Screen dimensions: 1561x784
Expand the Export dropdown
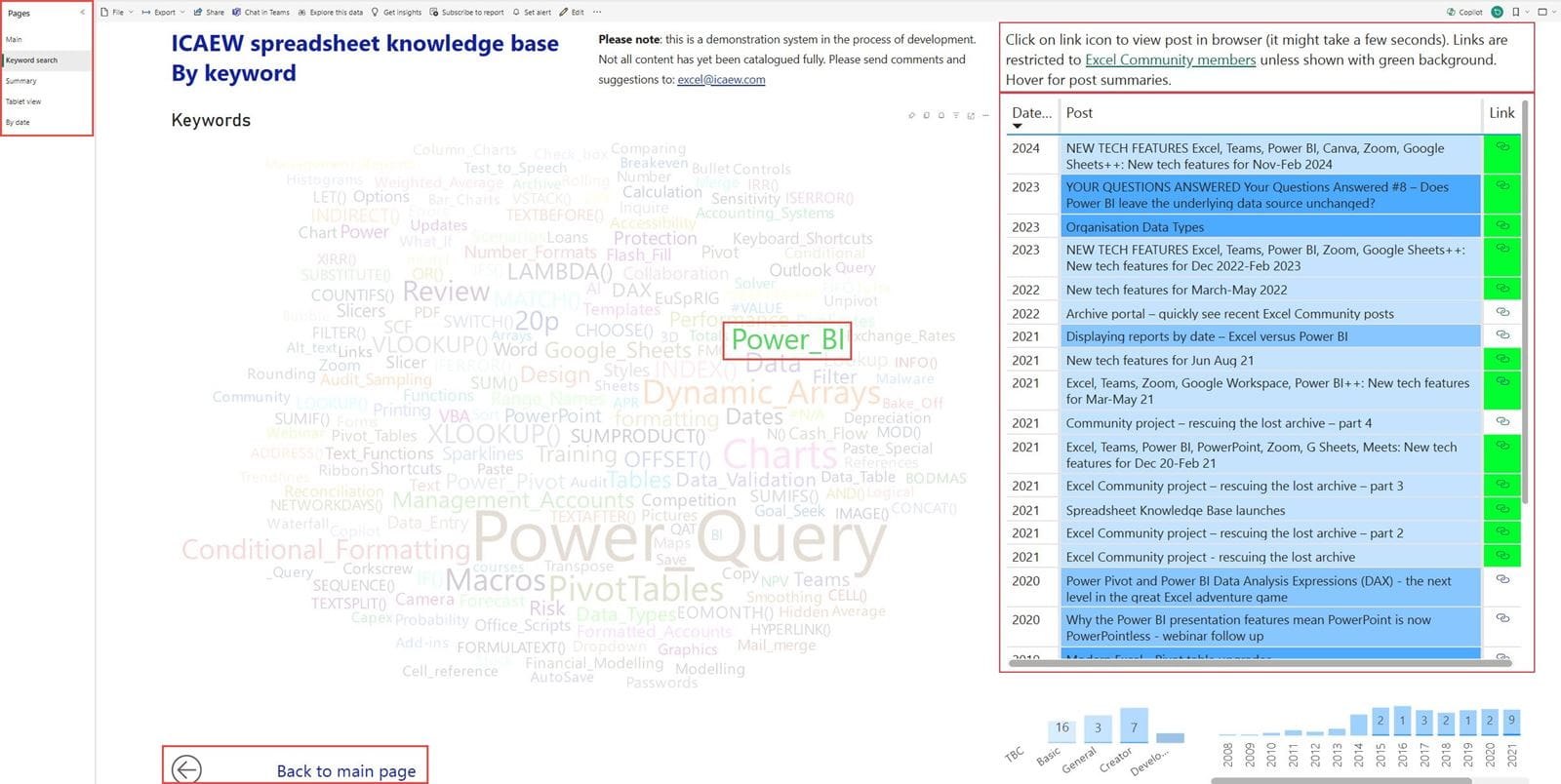click(x=164, y=13)
